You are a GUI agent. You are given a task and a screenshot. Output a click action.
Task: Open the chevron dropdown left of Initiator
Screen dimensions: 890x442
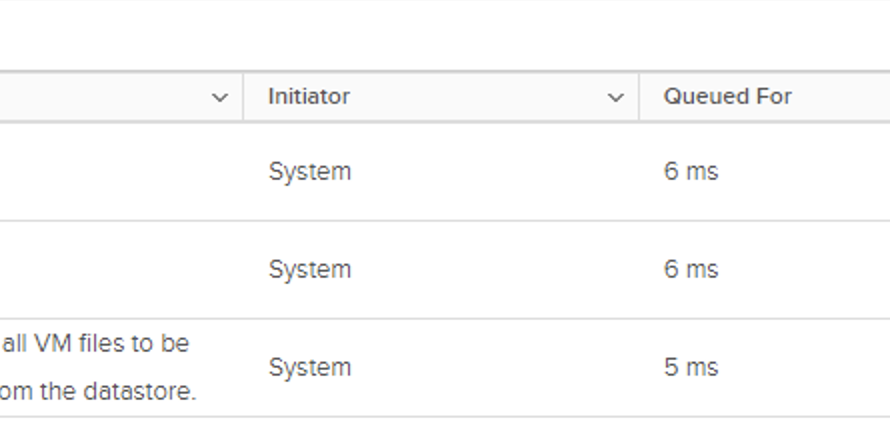click(220, 97)
